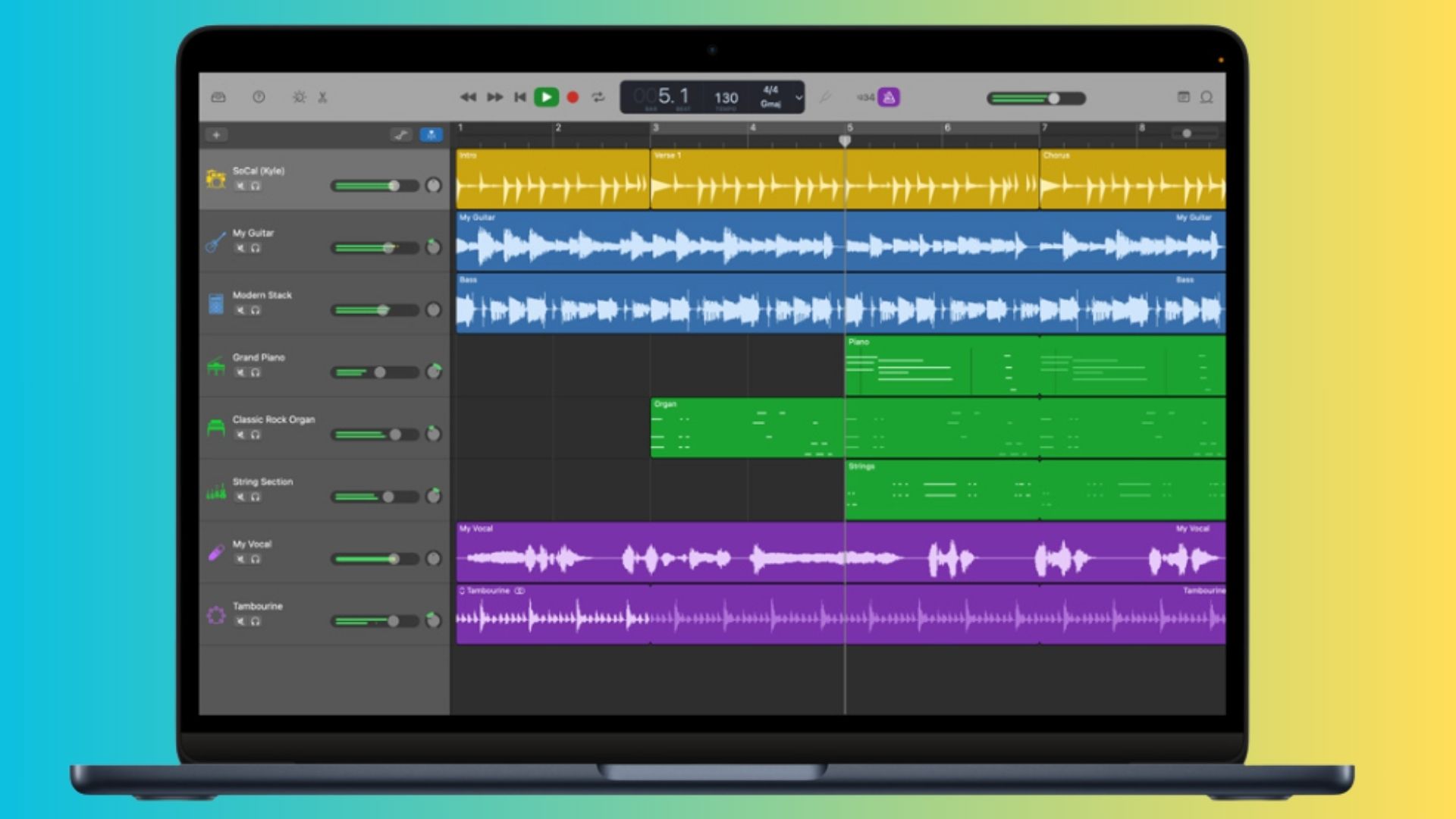Adjust the master volume slider

point(1056,98)
